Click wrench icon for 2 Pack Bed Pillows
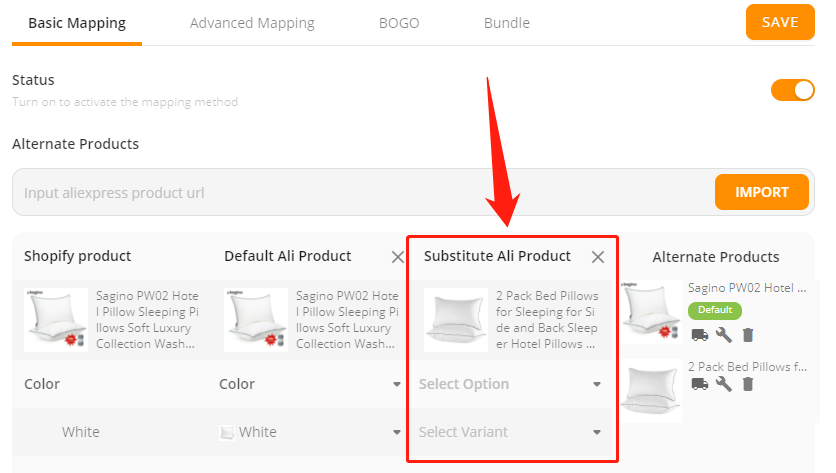The image size is (836, 473). [x=724, y=384]
